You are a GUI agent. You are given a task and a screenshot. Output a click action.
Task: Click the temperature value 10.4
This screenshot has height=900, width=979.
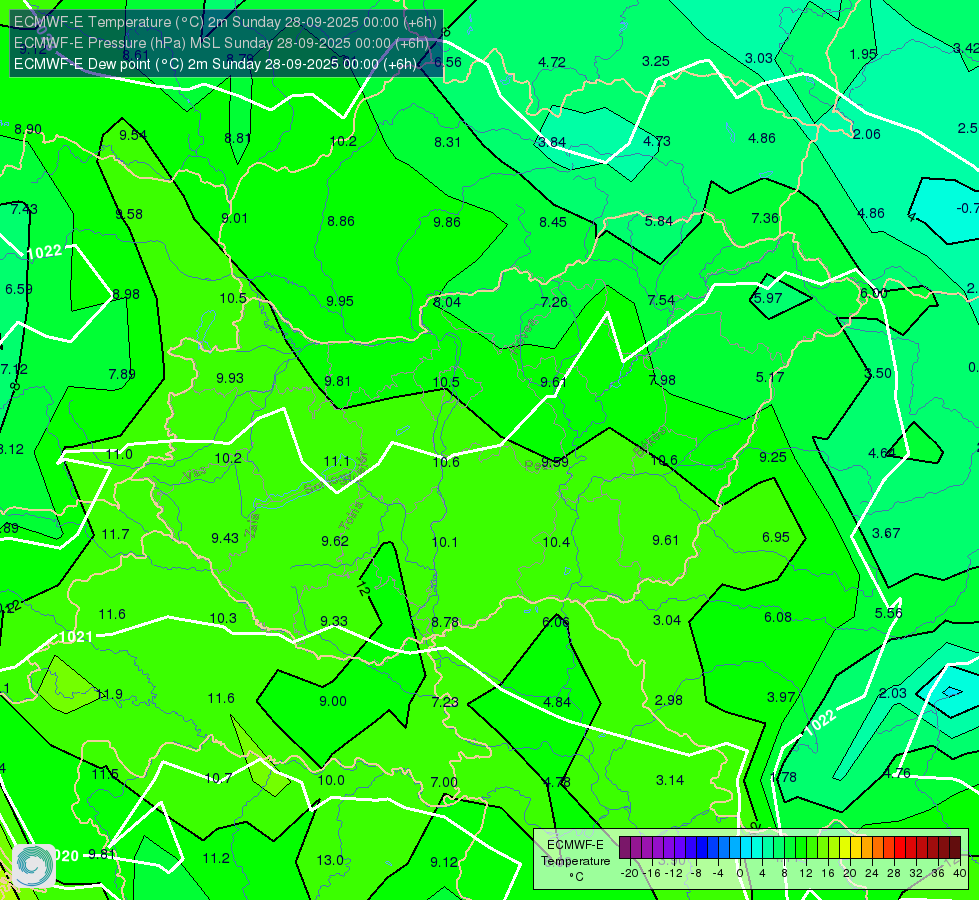coord(556,542)
